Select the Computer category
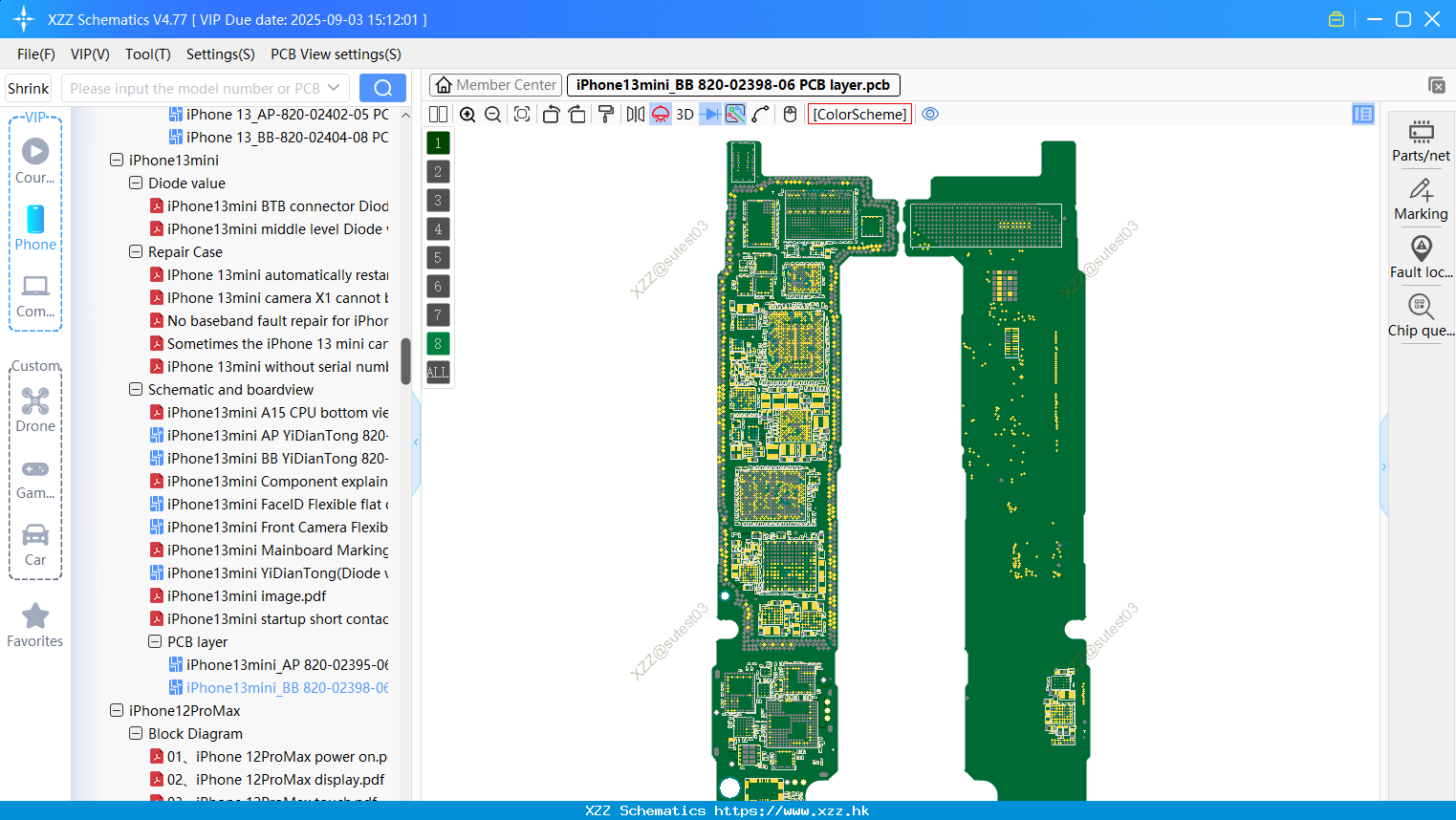The image size is (1456, 820). pyautogui.click(x=35, y=296)
